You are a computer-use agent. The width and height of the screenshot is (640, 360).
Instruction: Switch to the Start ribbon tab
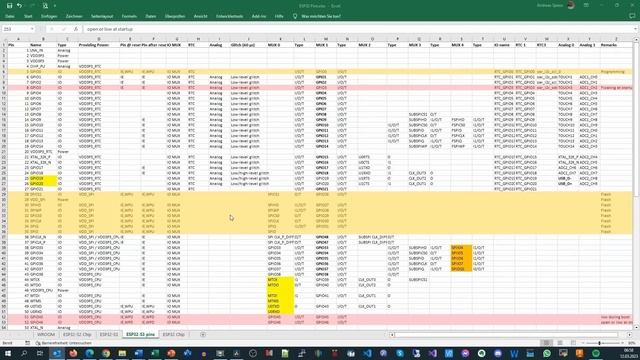(28, 16)
